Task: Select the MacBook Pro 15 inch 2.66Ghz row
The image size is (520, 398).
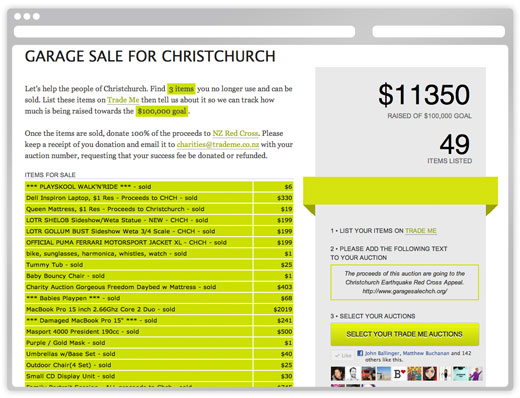Action: tap(159, 309)
